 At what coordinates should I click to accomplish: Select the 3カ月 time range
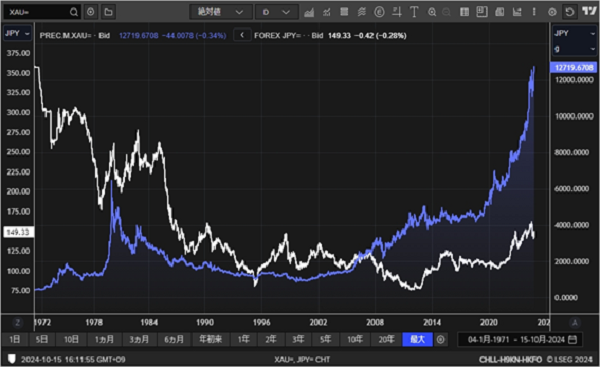[x=139, y=339]
